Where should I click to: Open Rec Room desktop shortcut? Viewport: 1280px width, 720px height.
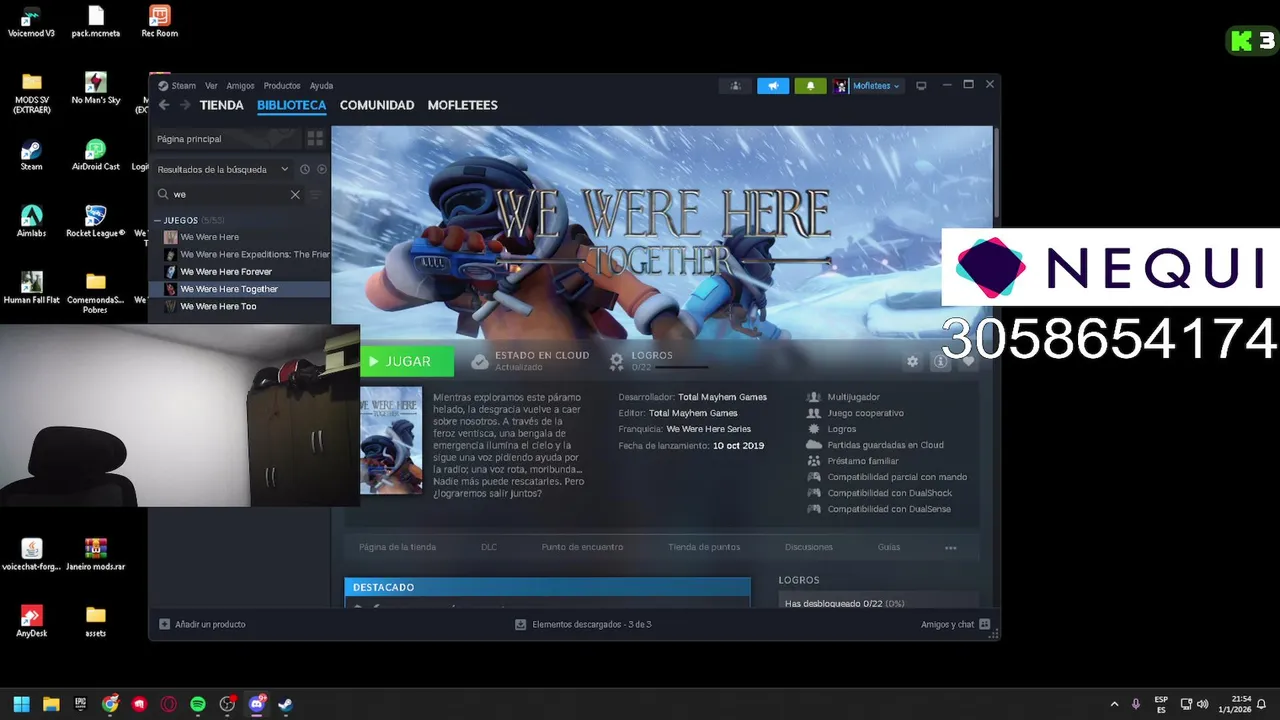click(159, 22)
